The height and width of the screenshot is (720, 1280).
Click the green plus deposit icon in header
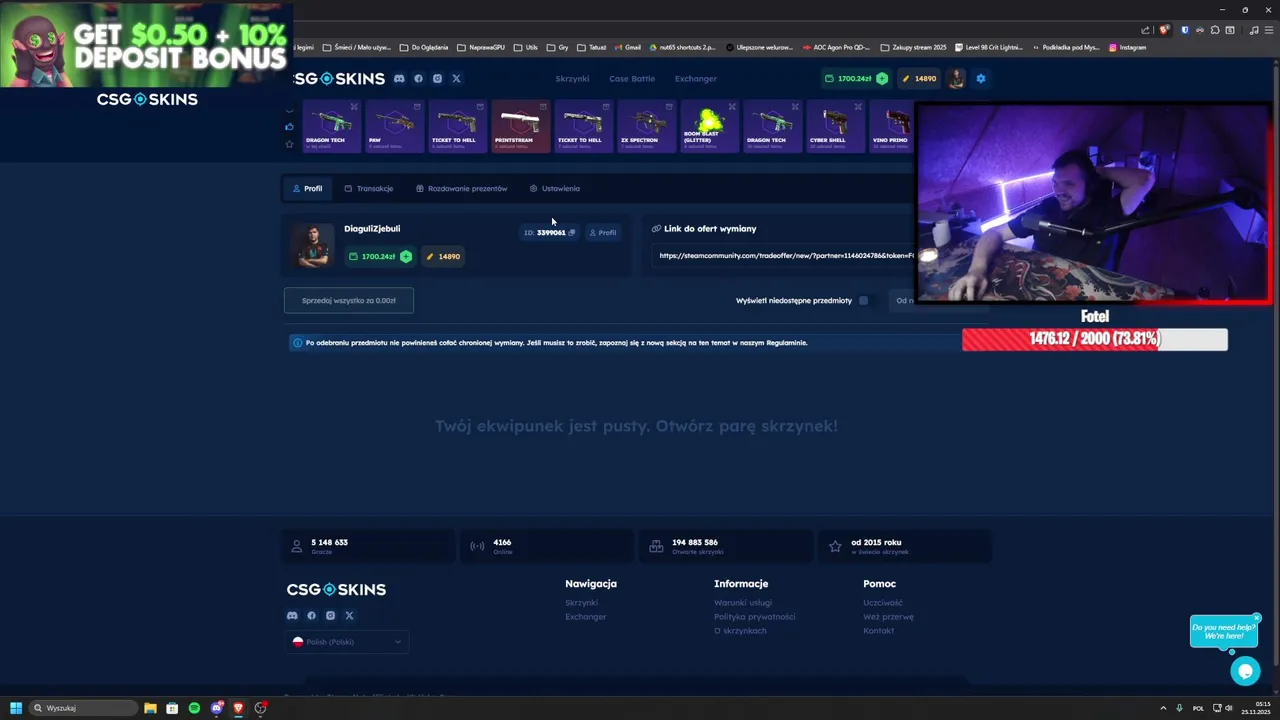coord(882,78)
